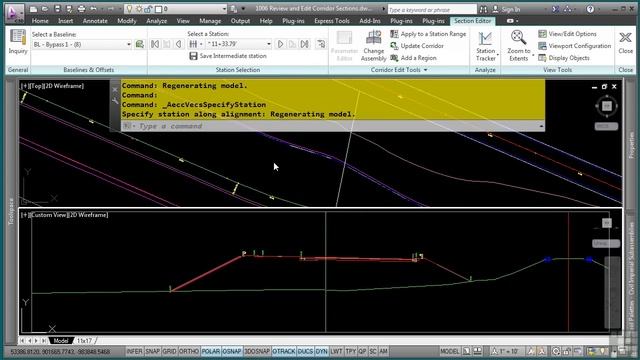Screen dimensions: 640x360
Task: Click the select station from drawing icon
Action: 321,44
